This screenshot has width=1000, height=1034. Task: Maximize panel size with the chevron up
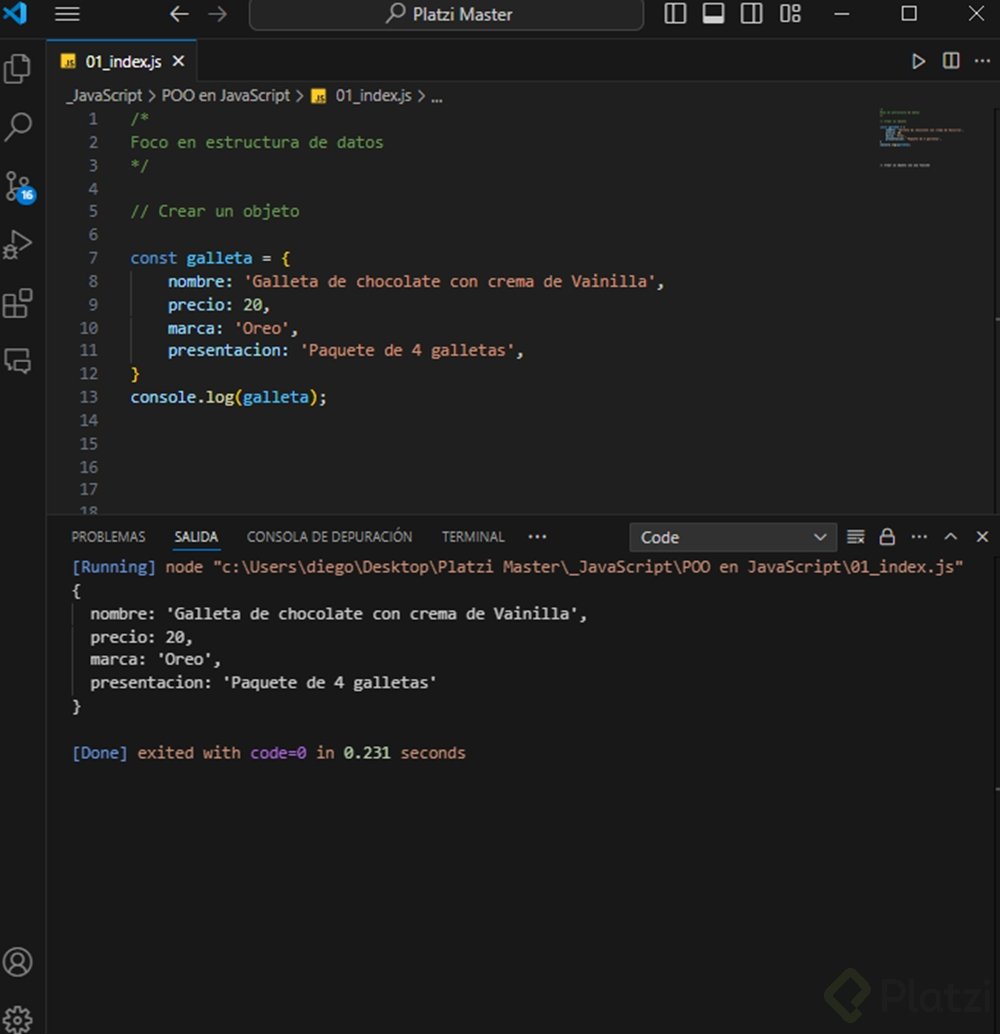pos(951,537)
